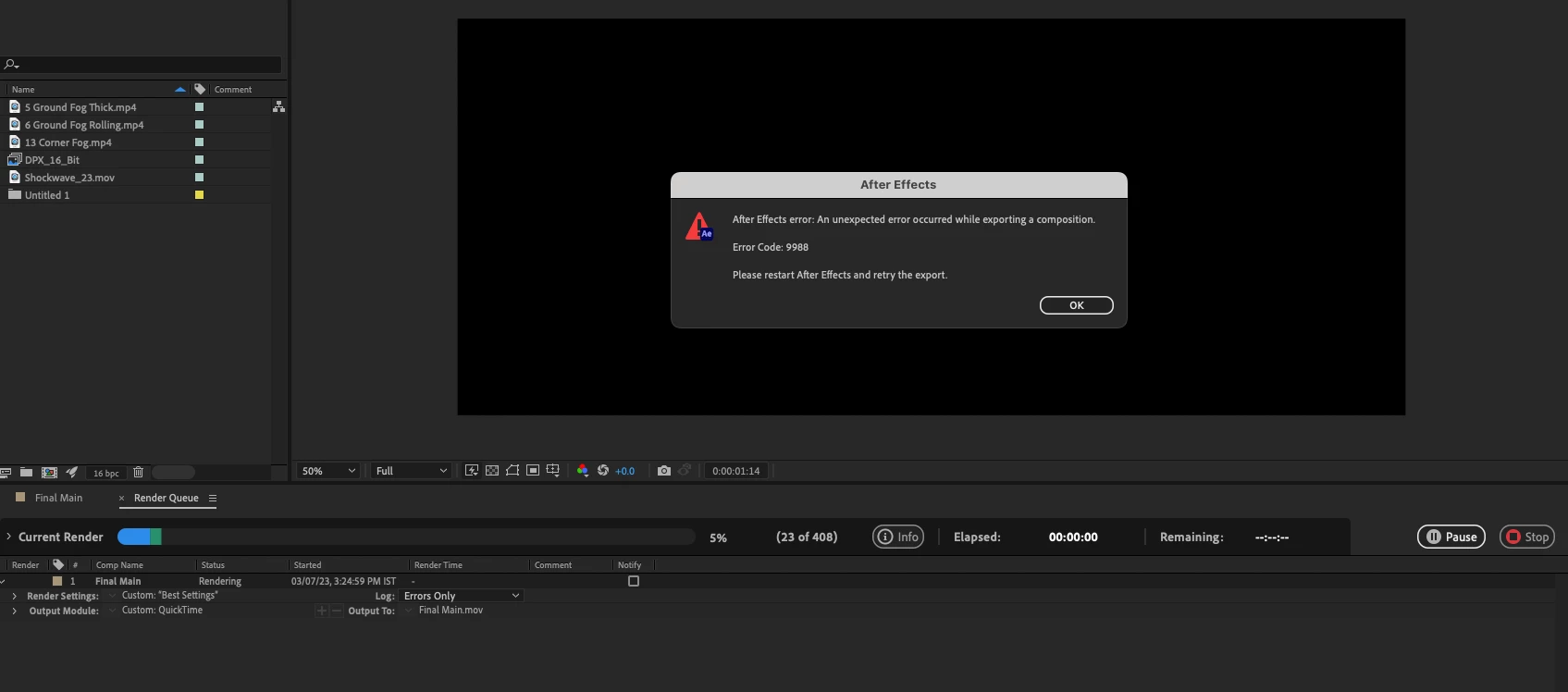Add an output module with plus button
This screenshot has height=692, width=1568.
322,611
